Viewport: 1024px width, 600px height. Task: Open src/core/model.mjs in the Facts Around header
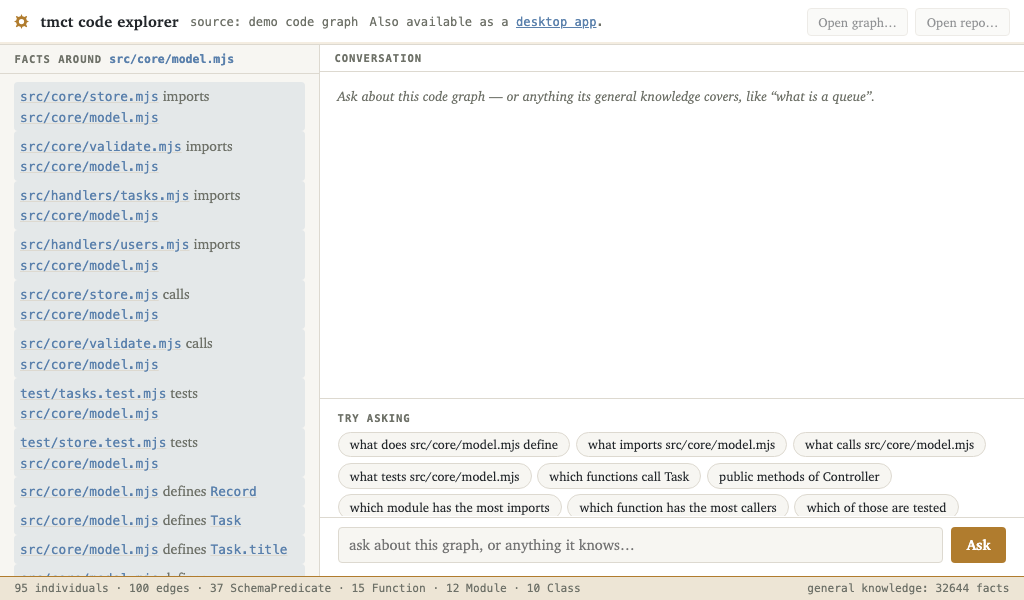coord(171,59)
